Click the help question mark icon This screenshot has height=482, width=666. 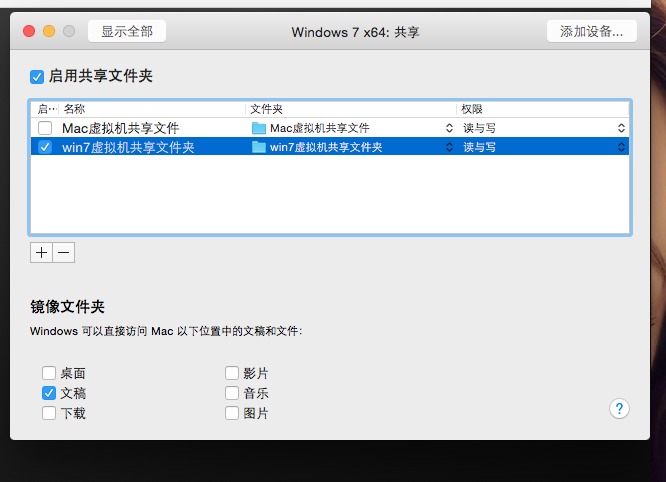[x=619, y=409]
